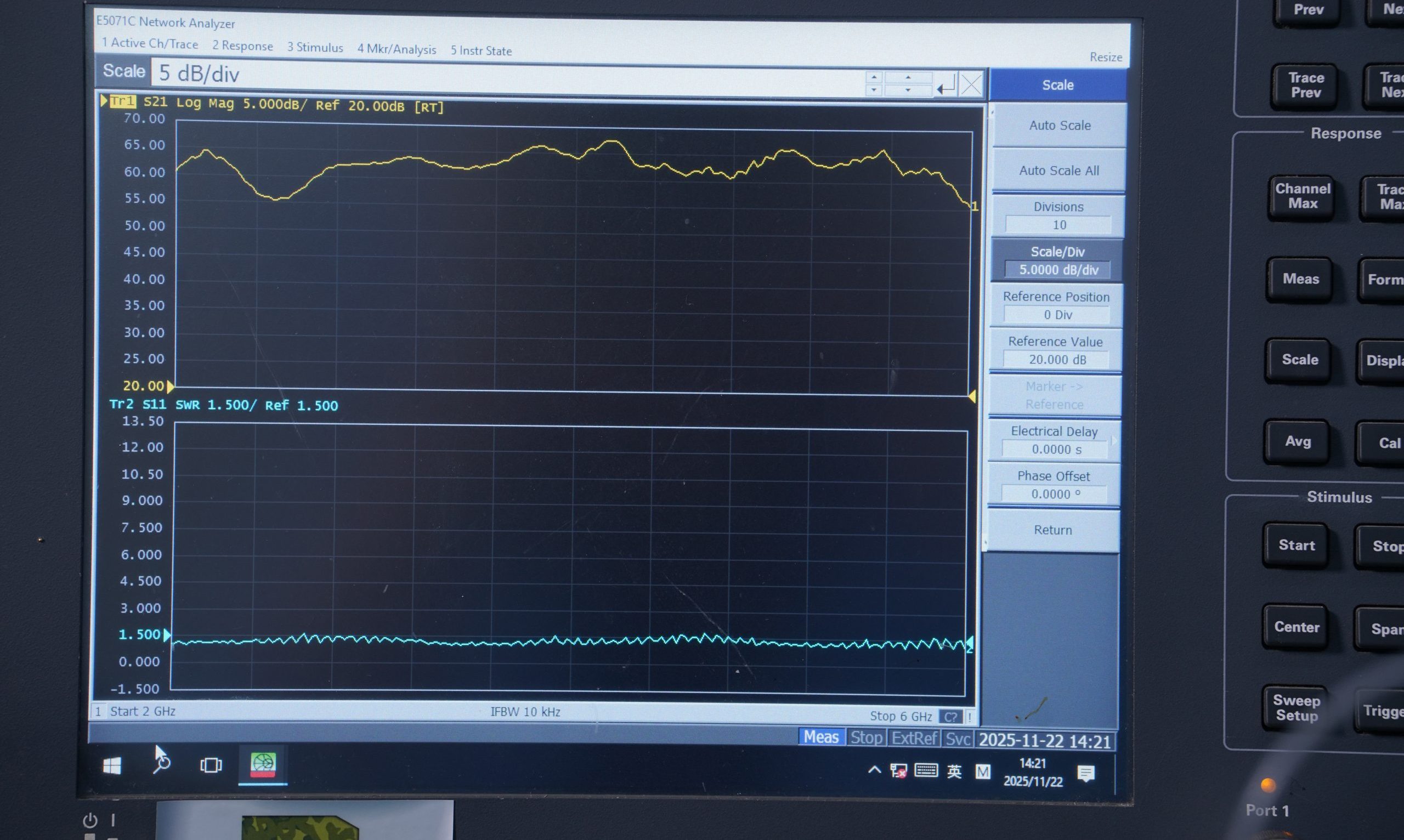Expand hidden system tray icons chevron

pos(874,770)
